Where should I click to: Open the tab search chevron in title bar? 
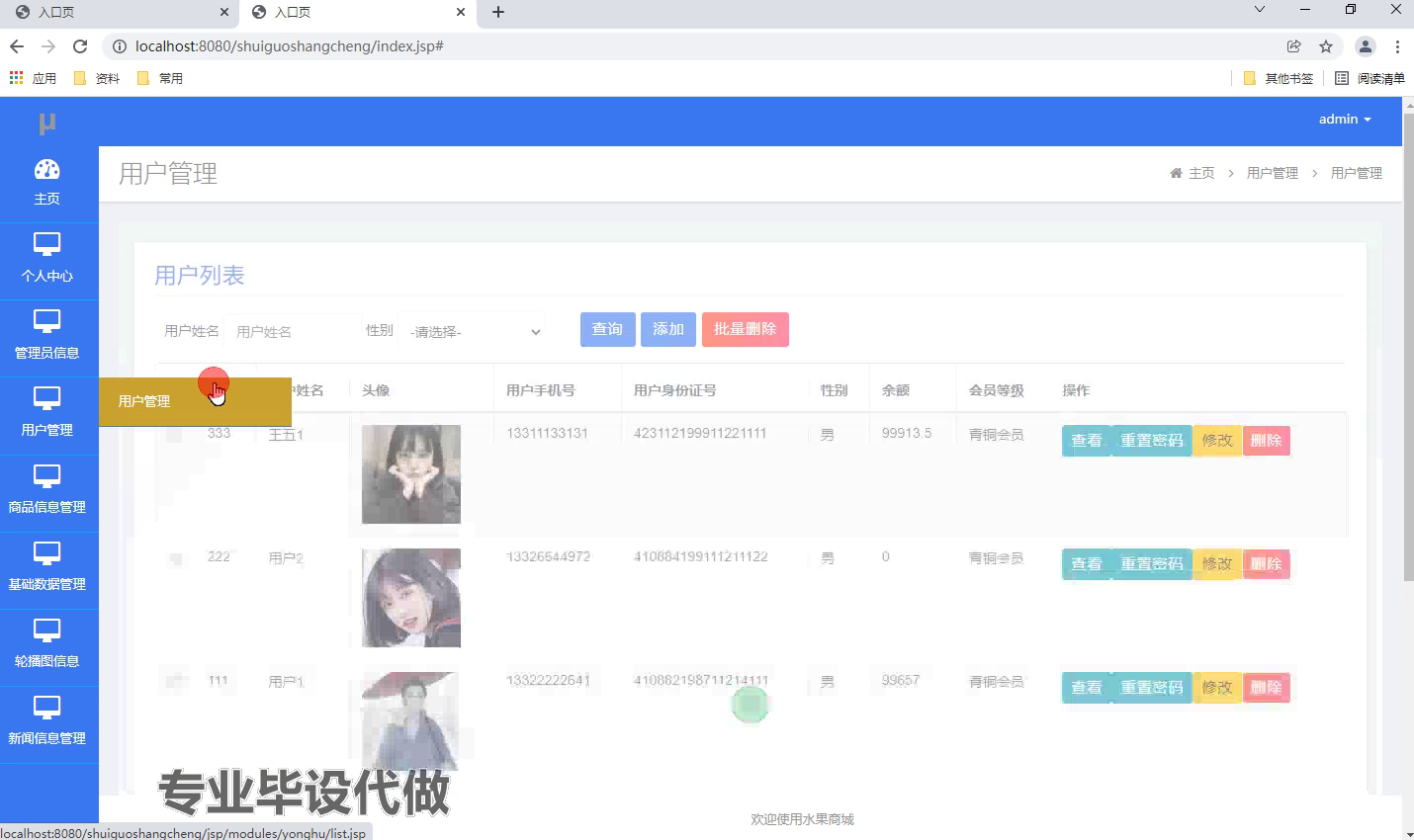pos(1260,10)
